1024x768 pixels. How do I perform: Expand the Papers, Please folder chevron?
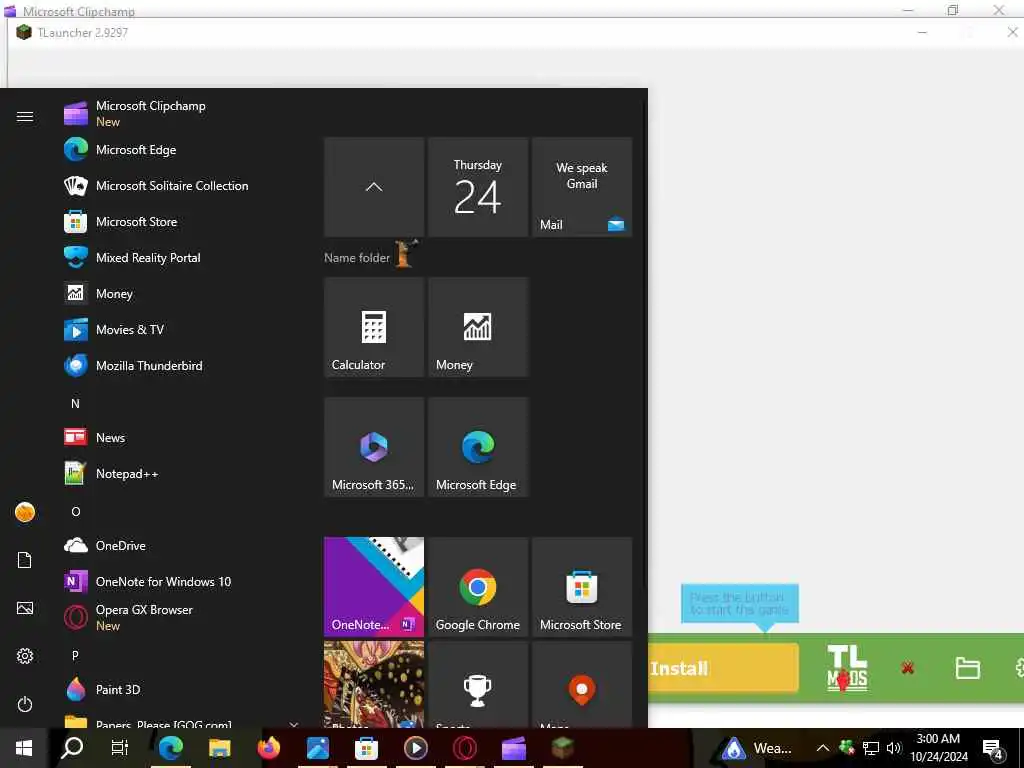293,724
